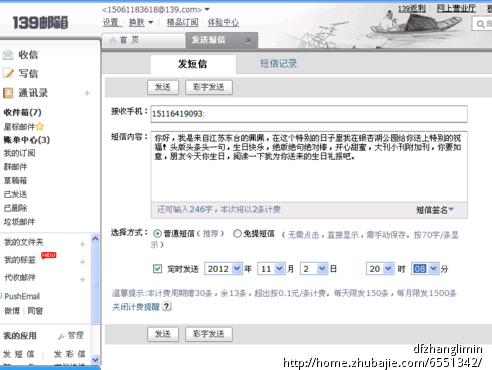Click the 139返利 link

tap(412, 8)
